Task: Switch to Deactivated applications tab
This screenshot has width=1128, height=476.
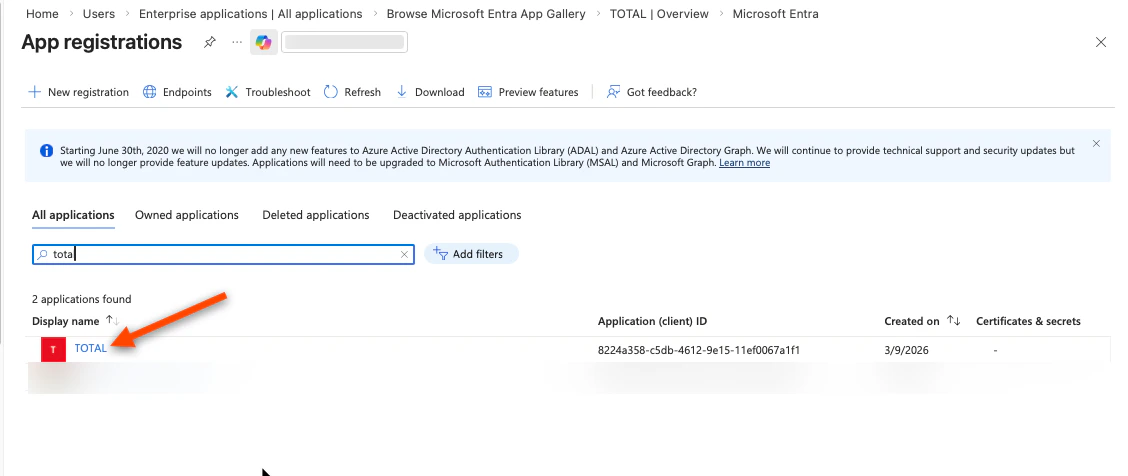Action: [x=458, y=215]
